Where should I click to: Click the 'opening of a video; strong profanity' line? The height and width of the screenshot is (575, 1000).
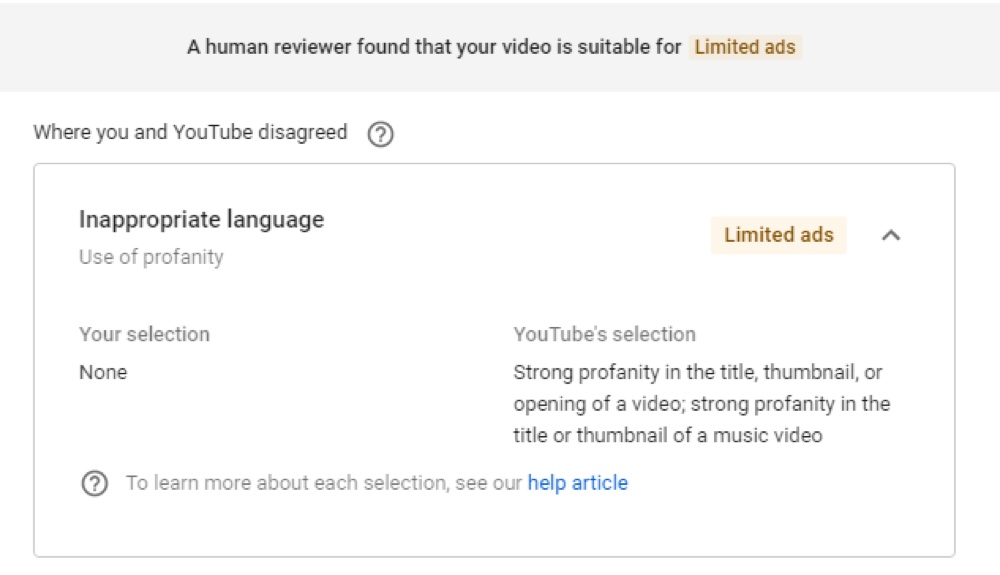click(x=702, y=404)
